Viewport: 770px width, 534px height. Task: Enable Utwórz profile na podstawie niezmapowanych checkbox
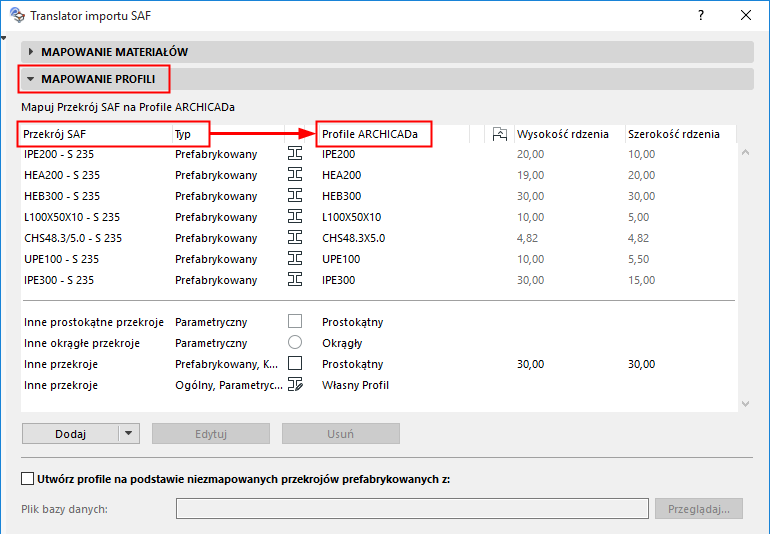point(28,478)
